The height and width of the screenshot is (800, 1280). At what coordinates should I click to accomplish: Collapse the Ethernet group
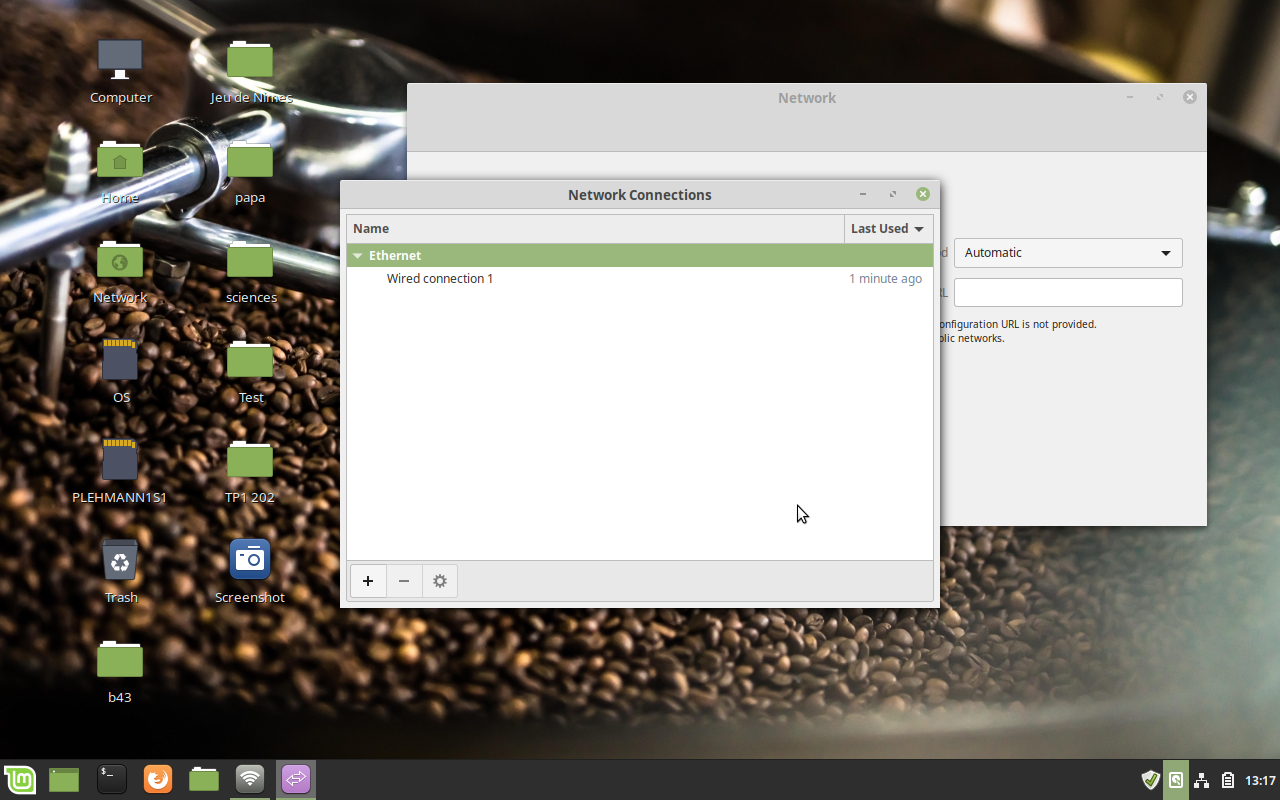(358, 256)
